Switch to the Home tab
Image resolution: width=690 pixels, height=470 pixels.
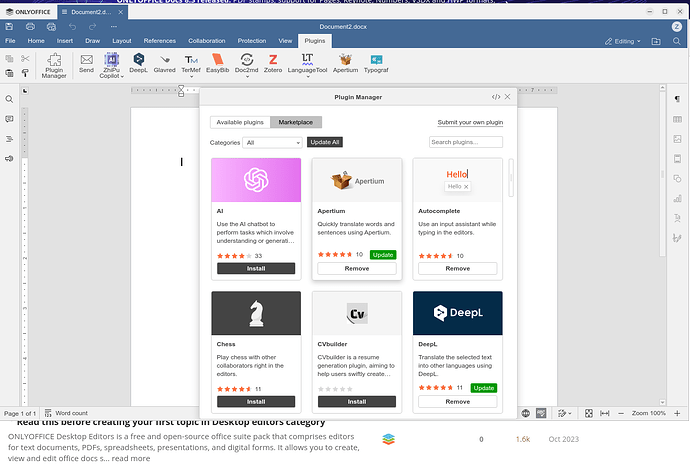[x=36, y=41]
